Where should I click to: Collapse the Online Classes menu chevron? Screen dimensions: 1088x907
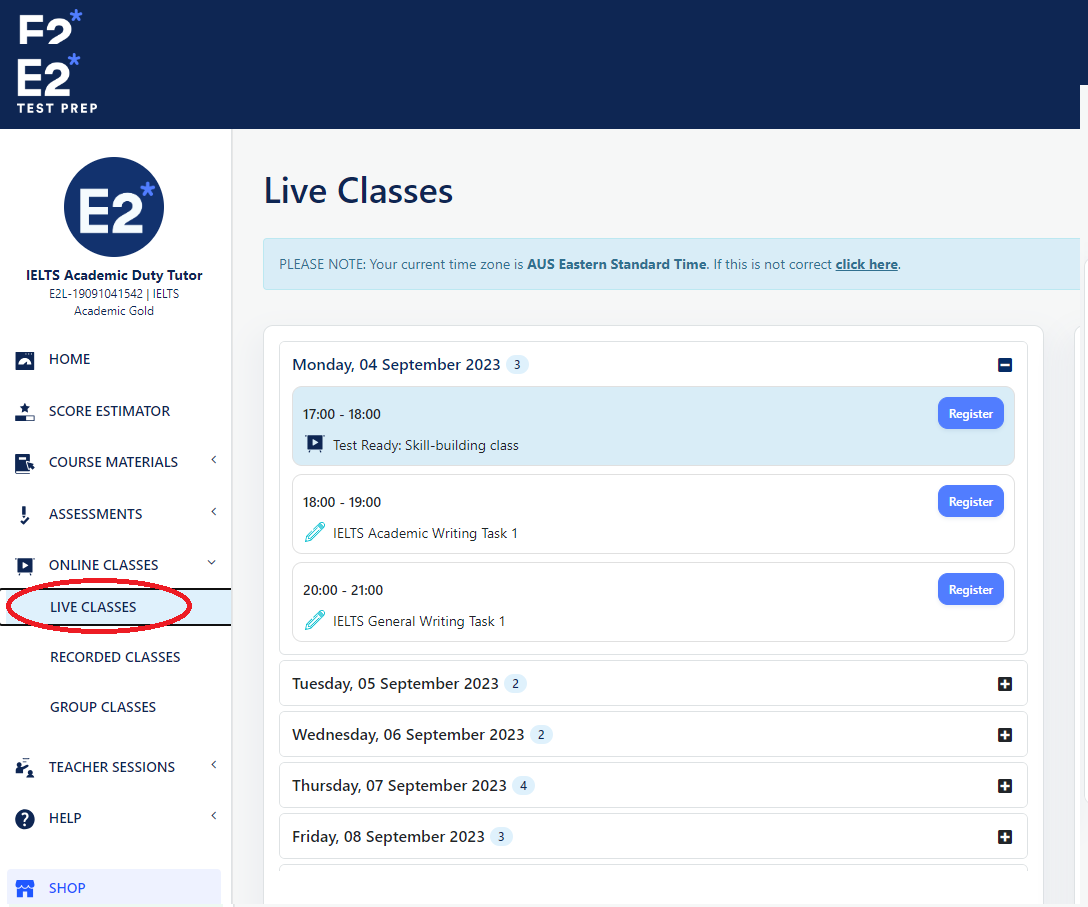point(211,563)
